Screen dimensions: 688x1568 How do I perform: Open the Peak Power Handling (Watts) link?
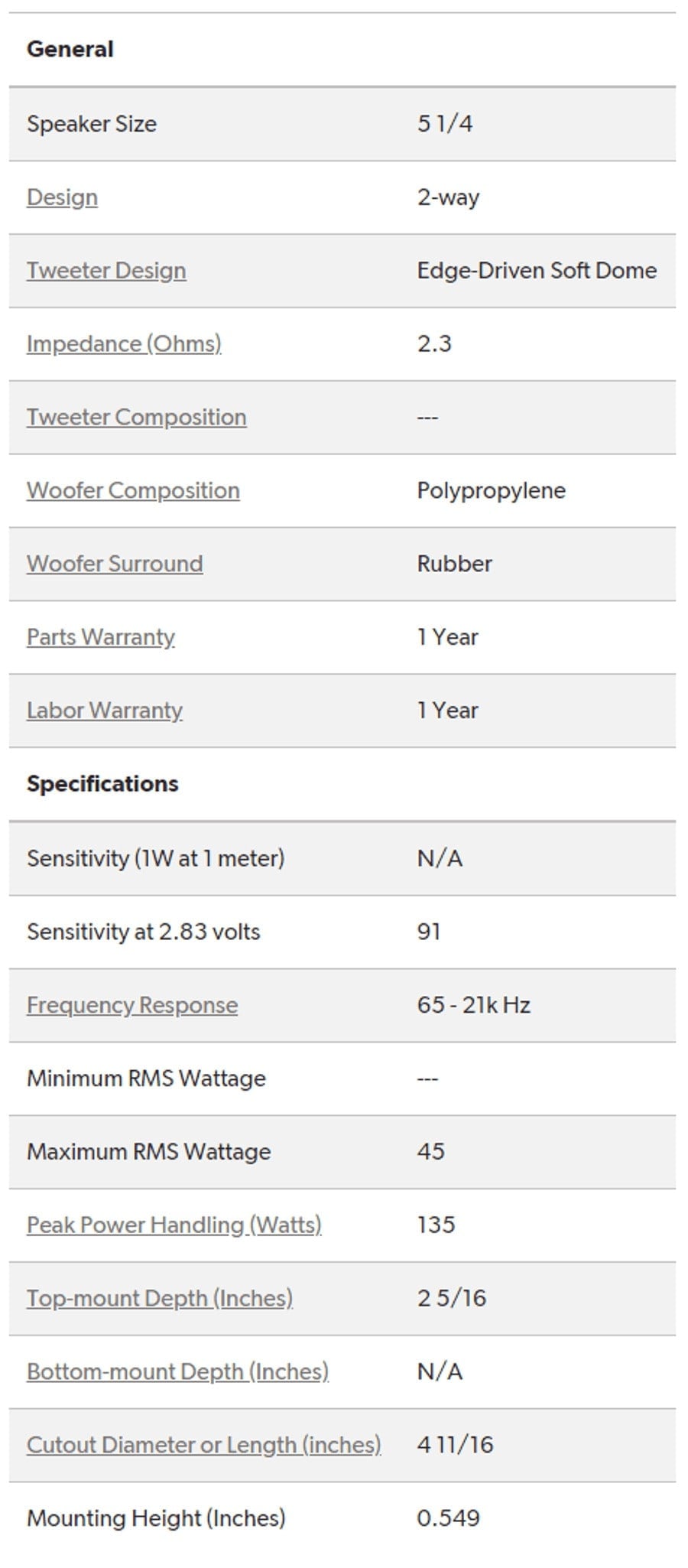click(174, 1225)
